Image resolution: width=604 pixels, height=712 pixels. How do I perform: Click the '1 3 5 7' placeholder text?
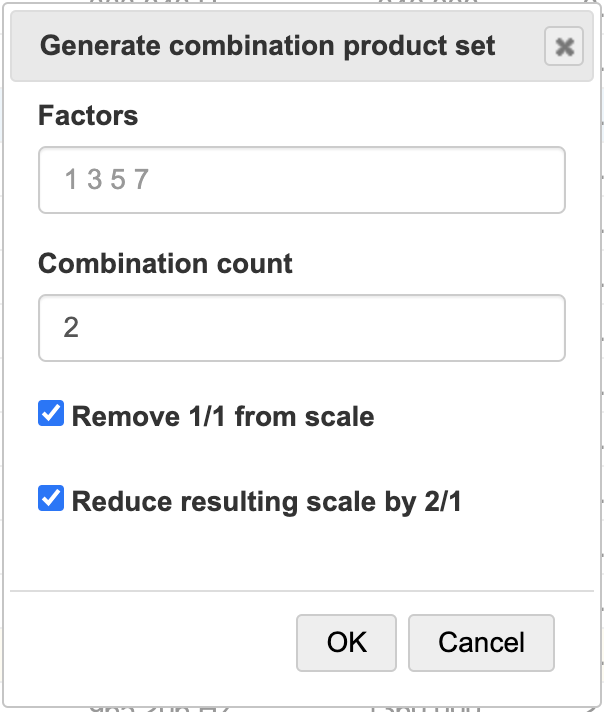(x=106, y=180)
